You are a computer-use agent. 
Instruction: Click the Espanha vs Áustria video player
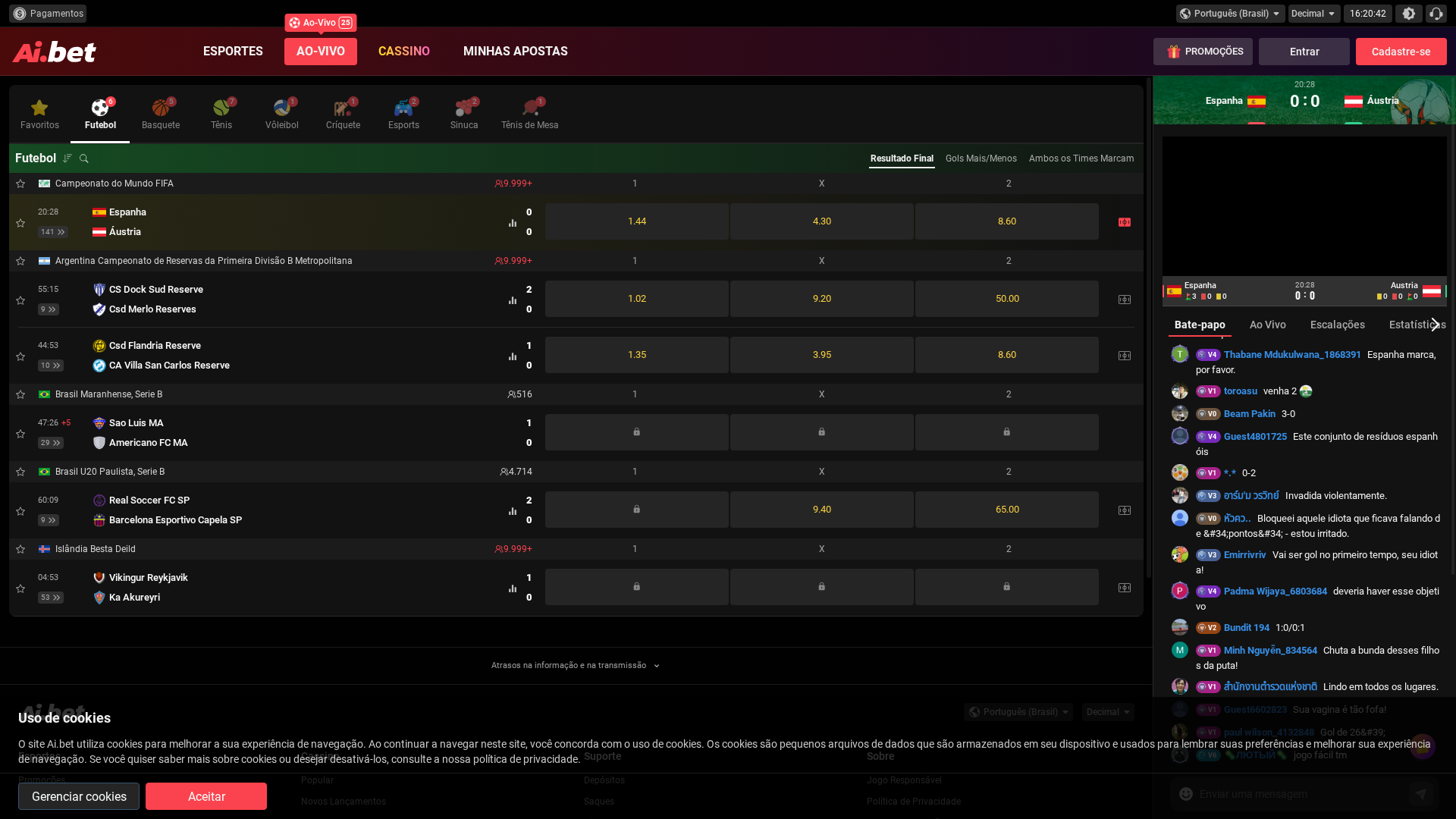(x=1304, y=206)
